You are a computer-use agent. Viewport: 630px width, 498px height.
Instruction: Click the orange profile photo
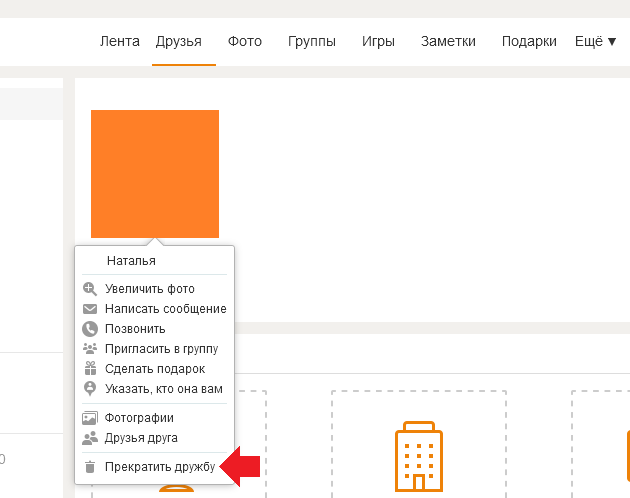tap(155, 174)
